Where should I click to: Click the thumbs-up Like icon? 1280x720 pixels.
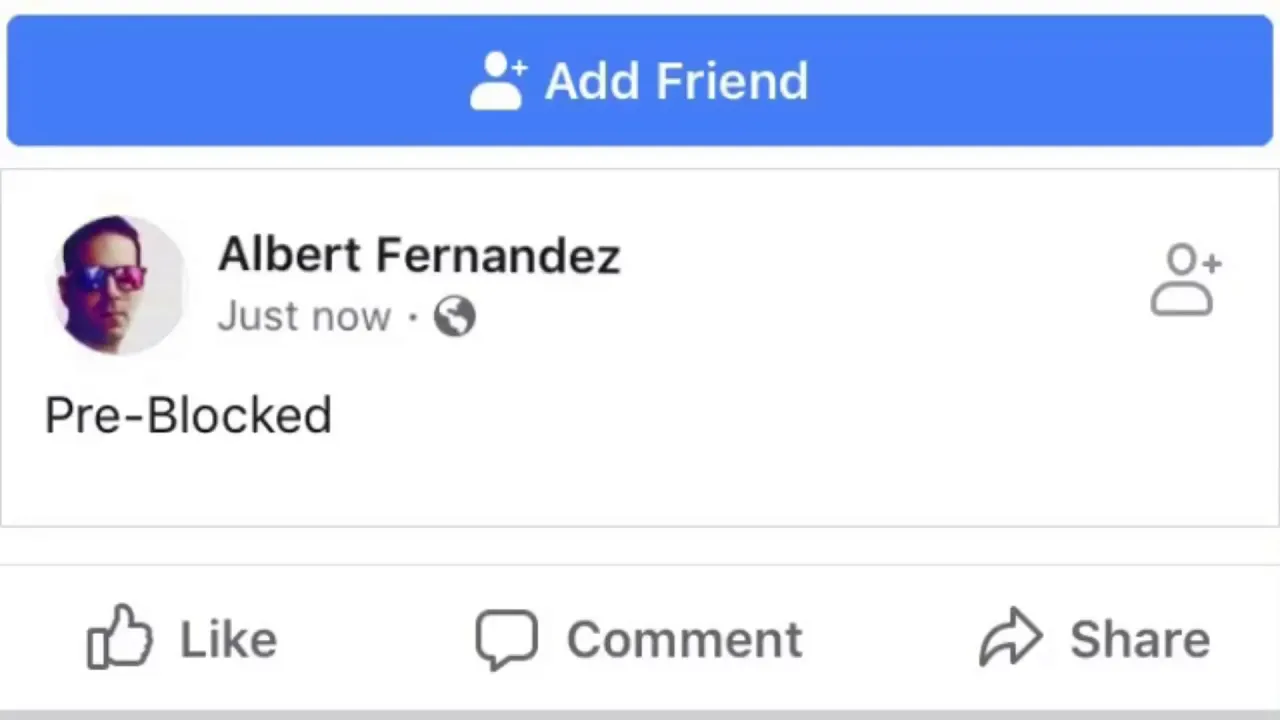coord(119,637)
